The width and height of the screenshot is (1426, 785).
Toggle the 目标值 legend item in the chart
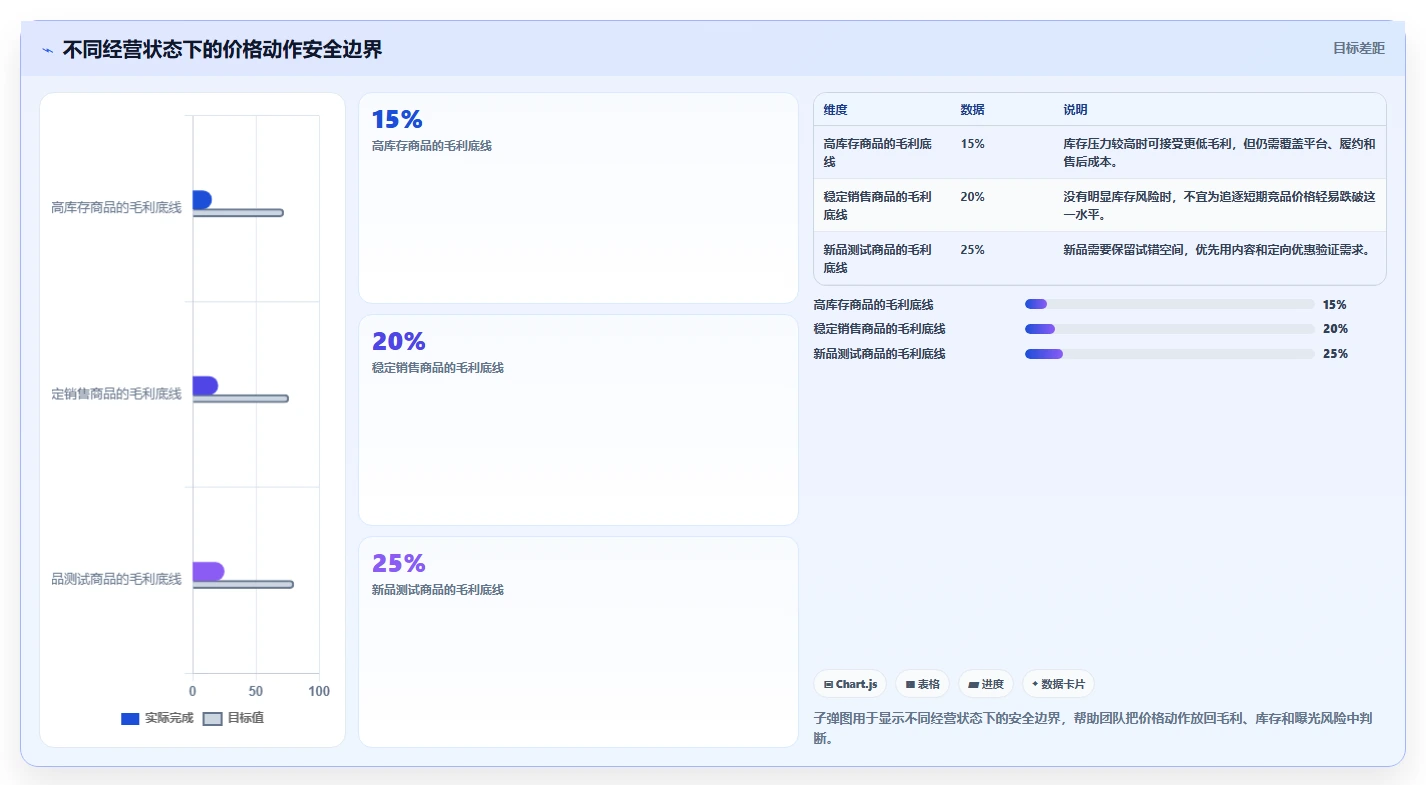tap(234, 718)
